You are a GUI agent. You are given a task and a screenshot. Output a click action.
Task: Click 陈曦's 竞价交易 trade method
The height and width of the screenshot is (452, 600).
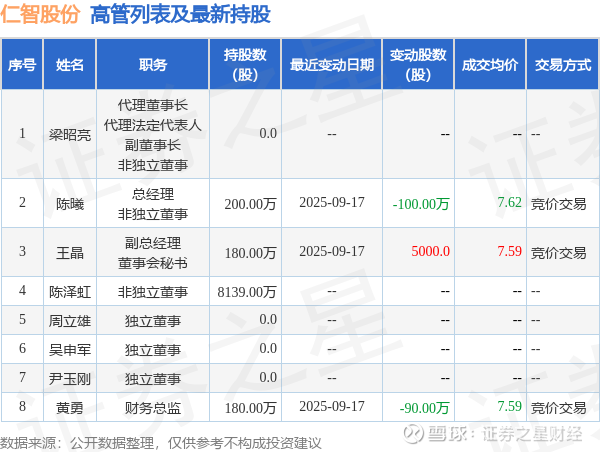click(558, 204)
